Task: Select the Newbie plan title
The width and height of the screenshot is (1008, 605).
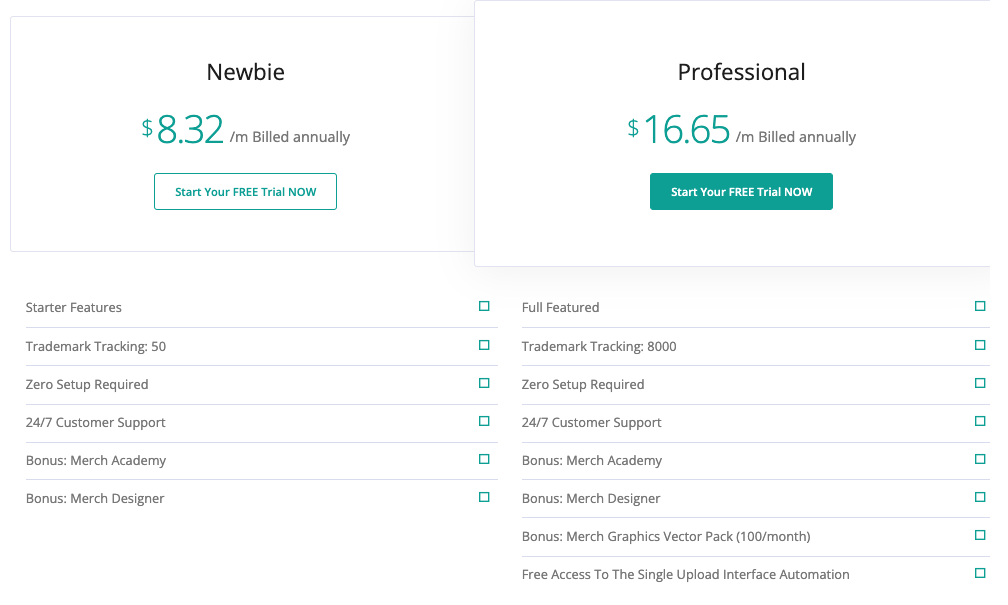Action: [x=245, y=72]
